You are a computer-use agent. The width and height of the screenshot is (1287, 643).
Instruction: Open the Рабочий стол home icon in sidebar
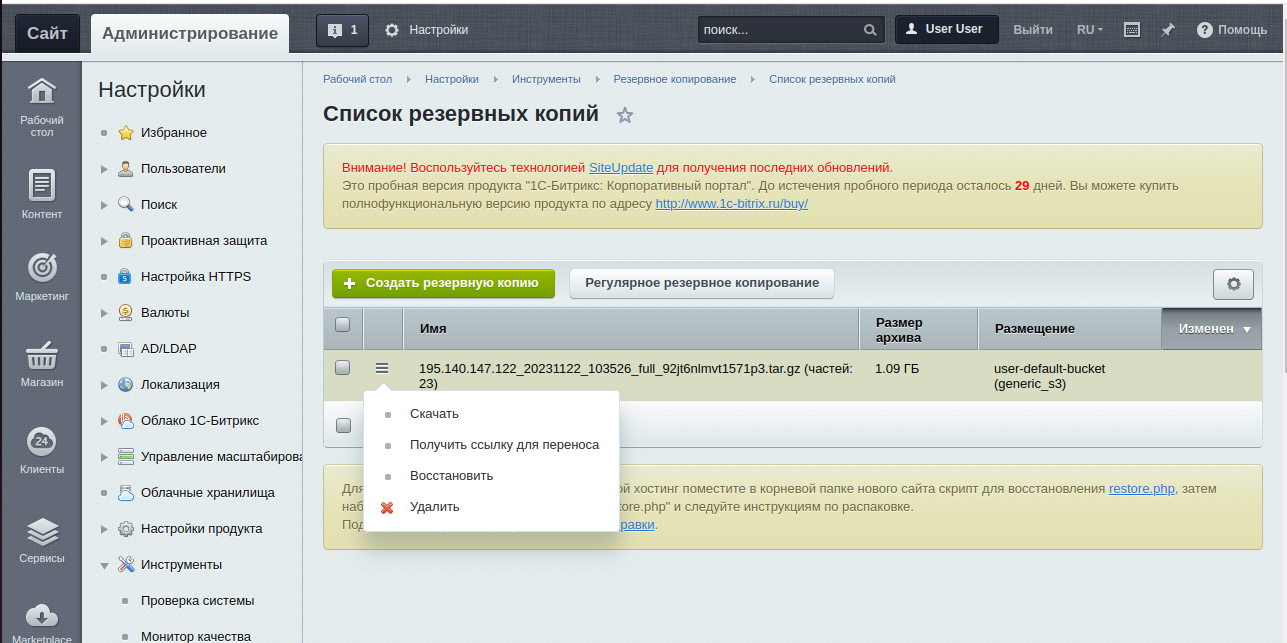click(42, 92)
